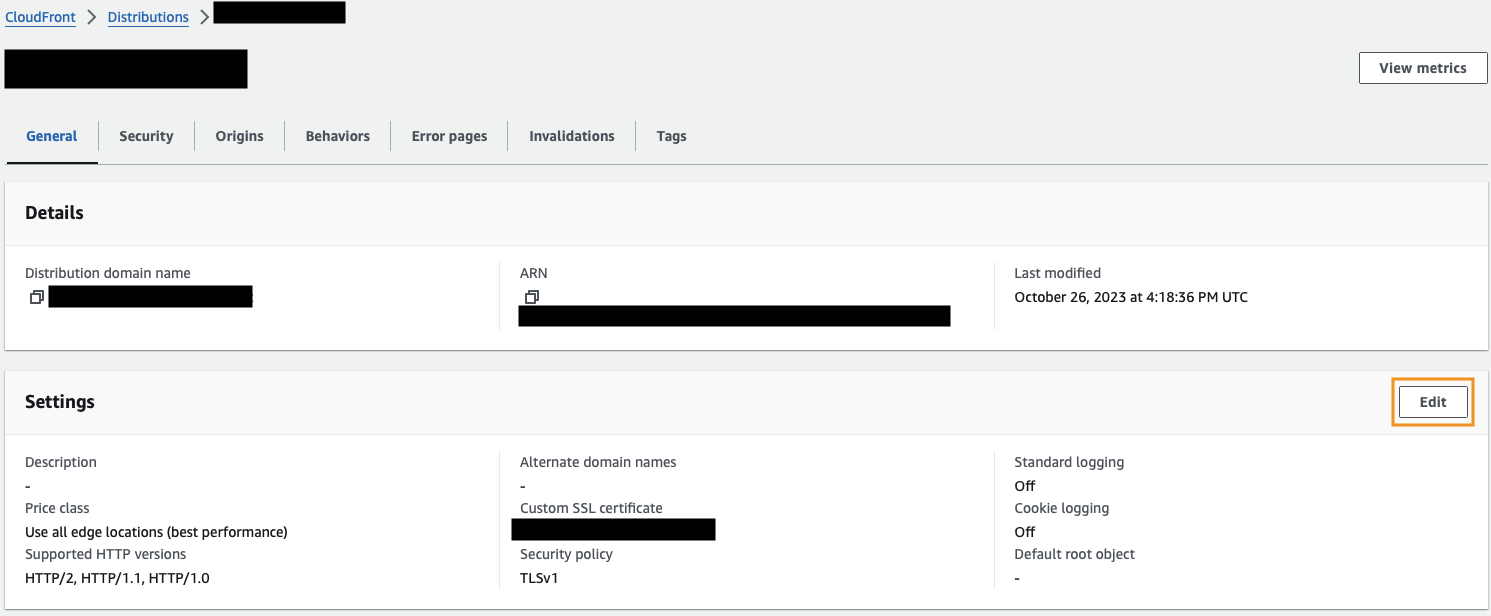1491x616 pixels.
Task: Open the Origins tab
Action: click(x=239, y=136)
